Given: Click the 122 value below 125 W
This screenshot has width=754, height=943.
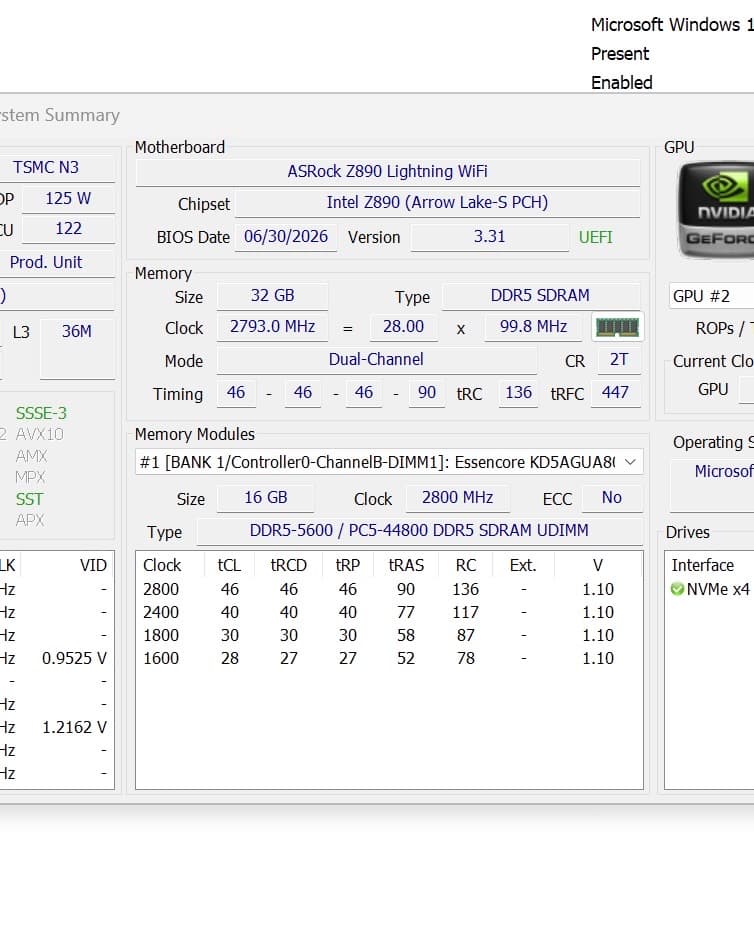Looking at the screenshot, I should point(68,229).
